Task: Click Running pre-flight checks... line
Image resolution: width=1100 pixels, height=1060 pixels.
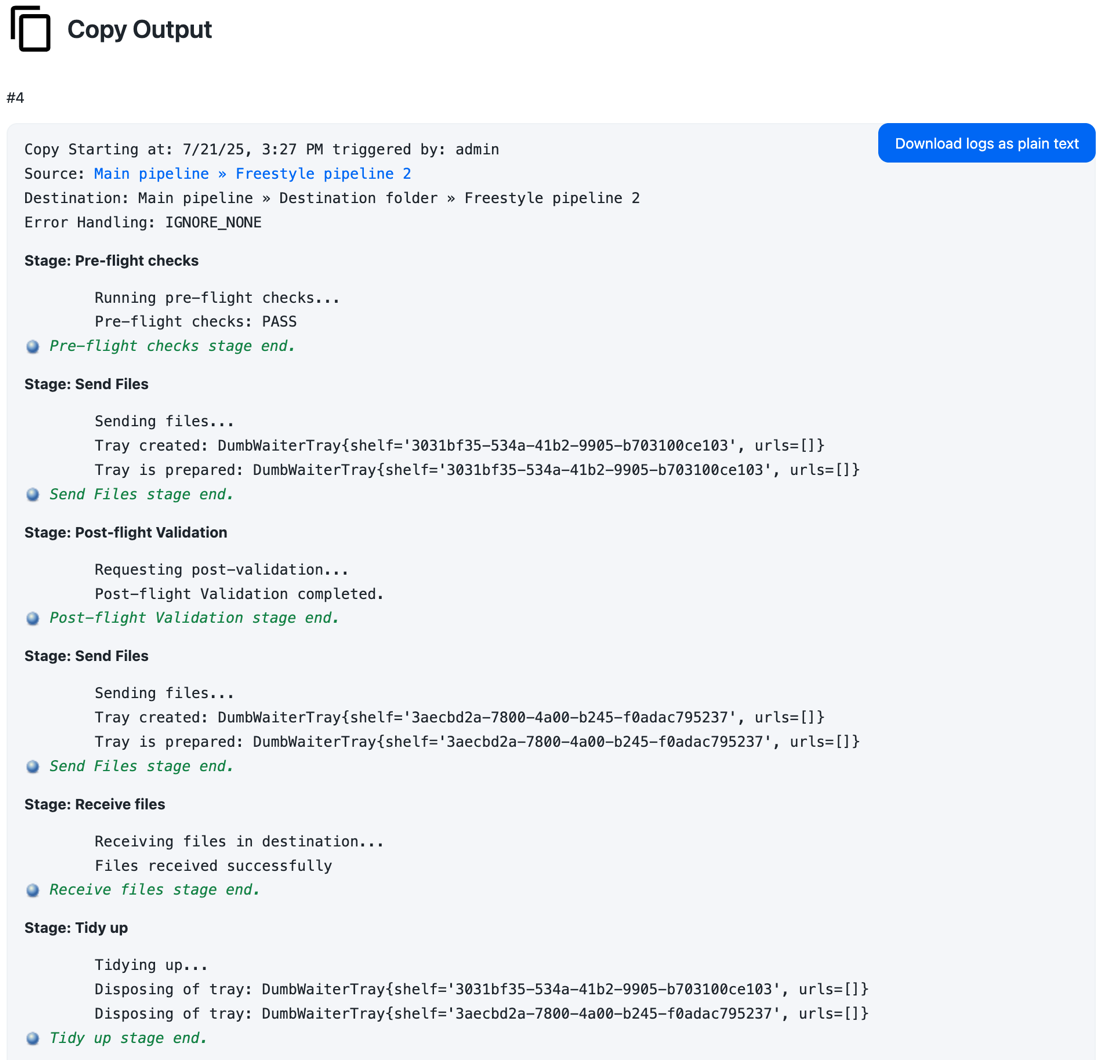Action: pos(217,297)
